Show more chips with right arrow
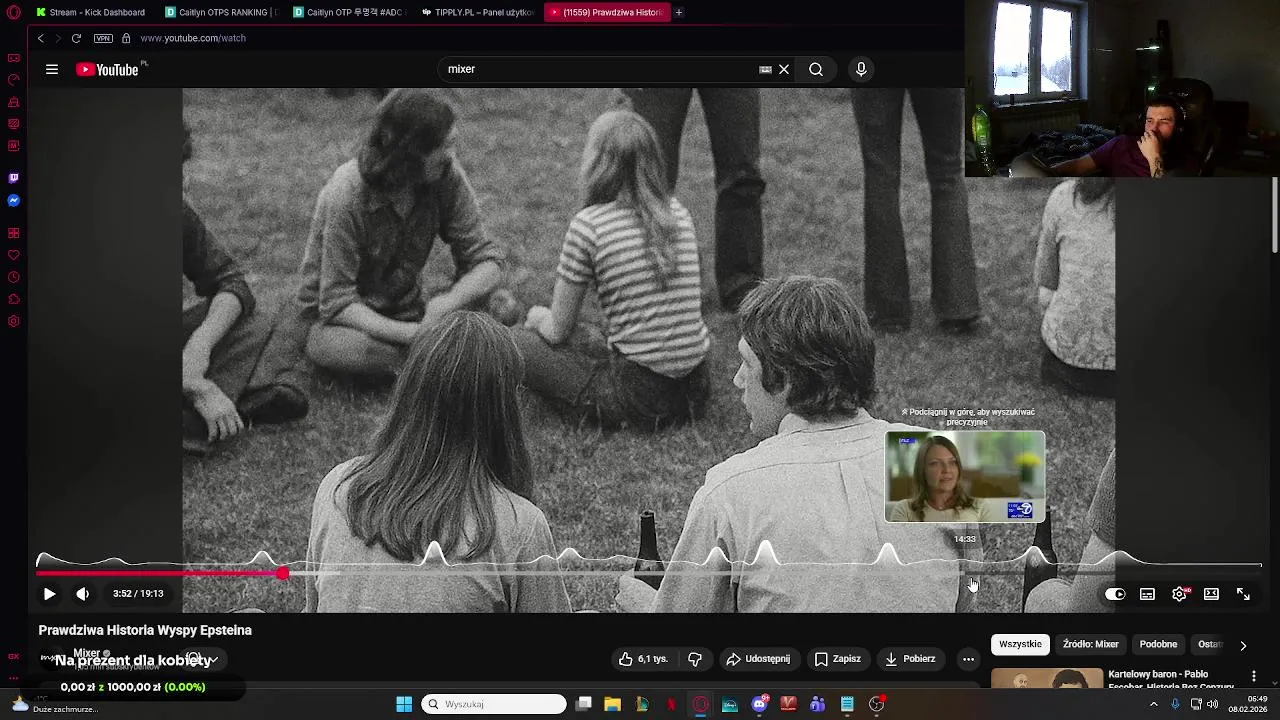Screen dimensions: 1280x720 (x=1243, y=645)
